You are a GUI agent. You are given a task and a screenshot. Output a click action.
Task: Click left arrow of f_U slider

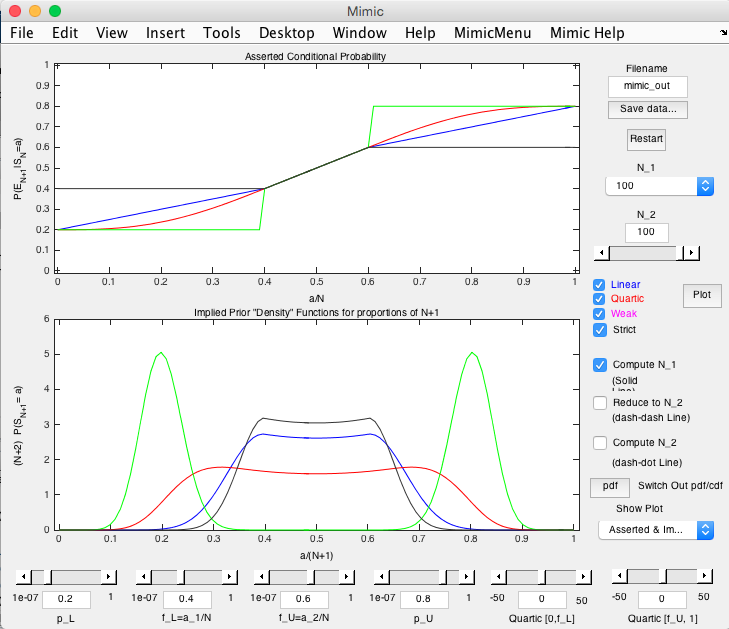262,577
